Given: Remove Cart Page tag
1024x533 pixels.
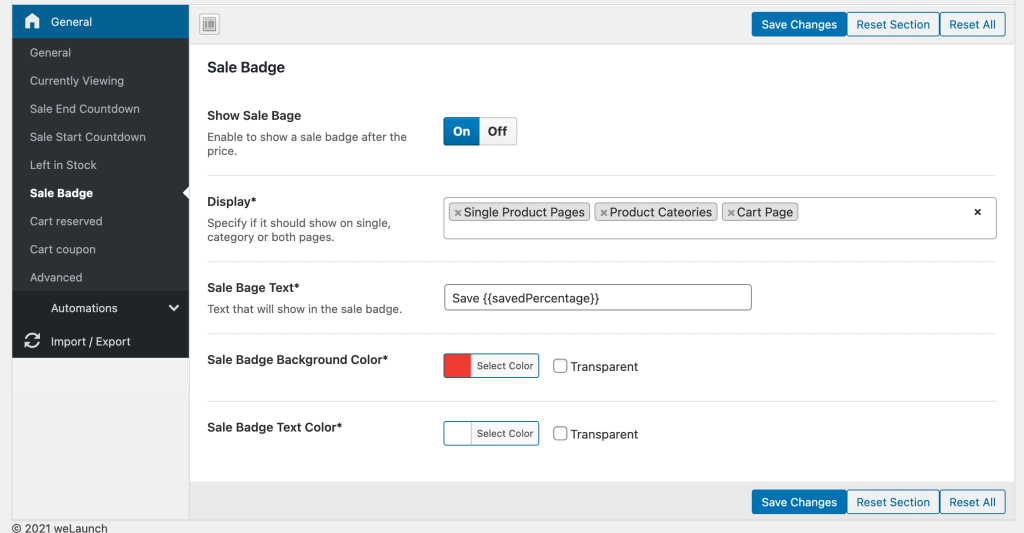Looking at the screenshot, I should click(x=731, y=212).
